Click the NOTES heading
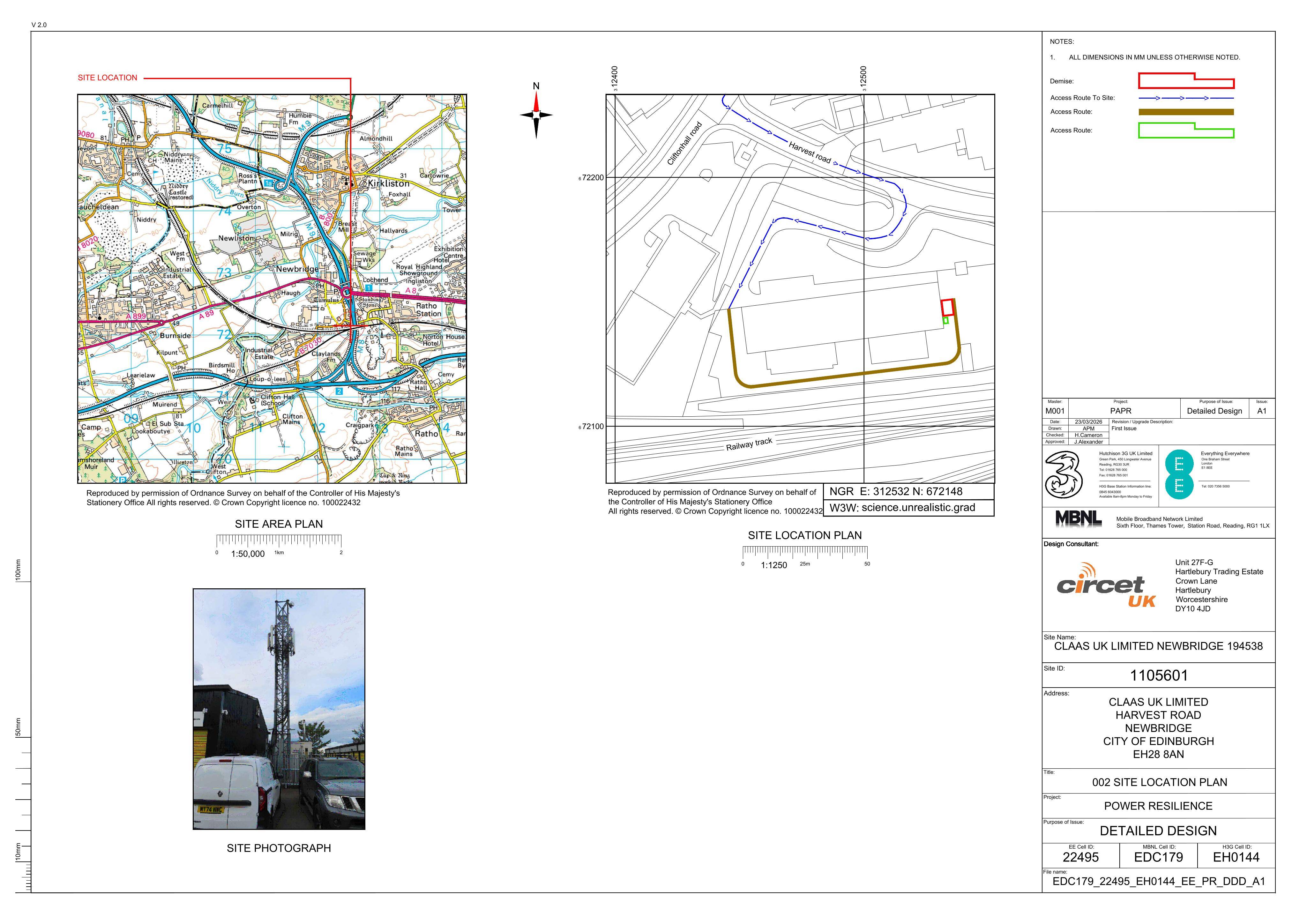Viewport: 1307px width, 924px height. pos(1062,41)
